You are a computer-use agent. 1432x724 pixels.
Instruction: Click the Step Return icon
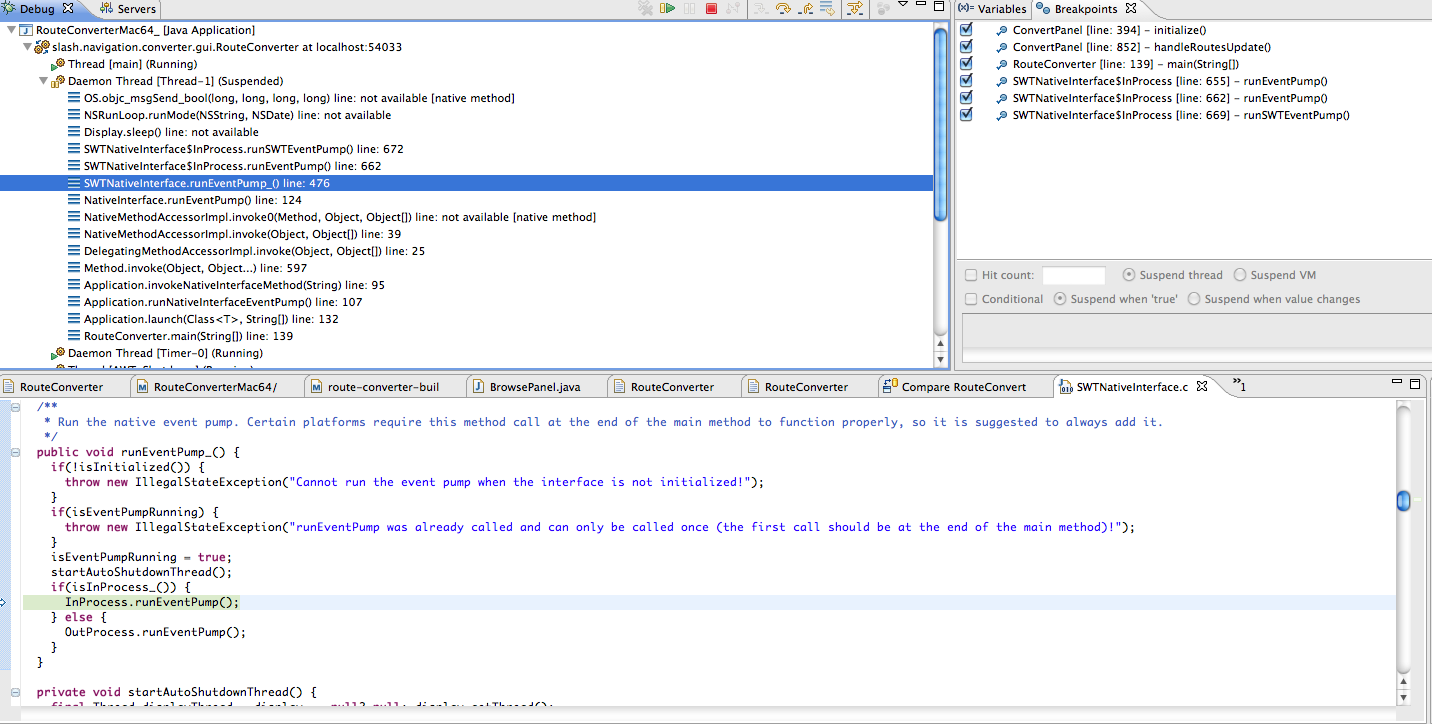tap(804, 9)
